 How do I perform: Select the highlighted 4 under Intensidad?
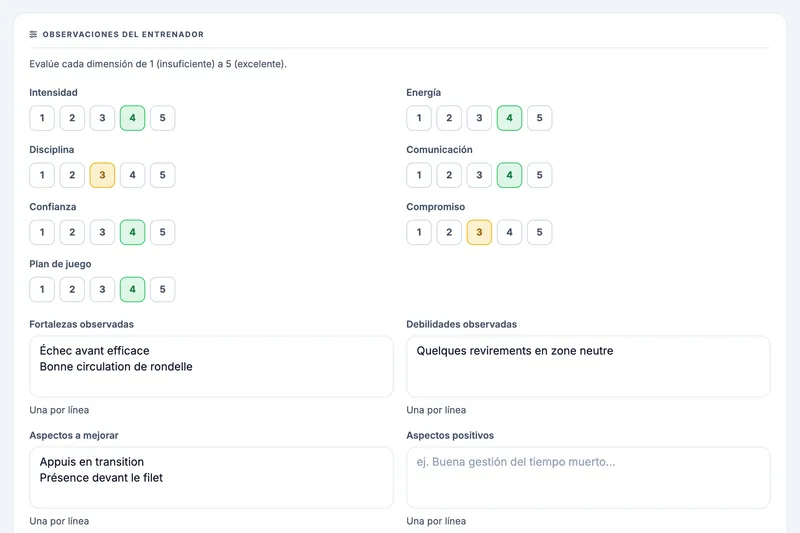pos(132,118)
